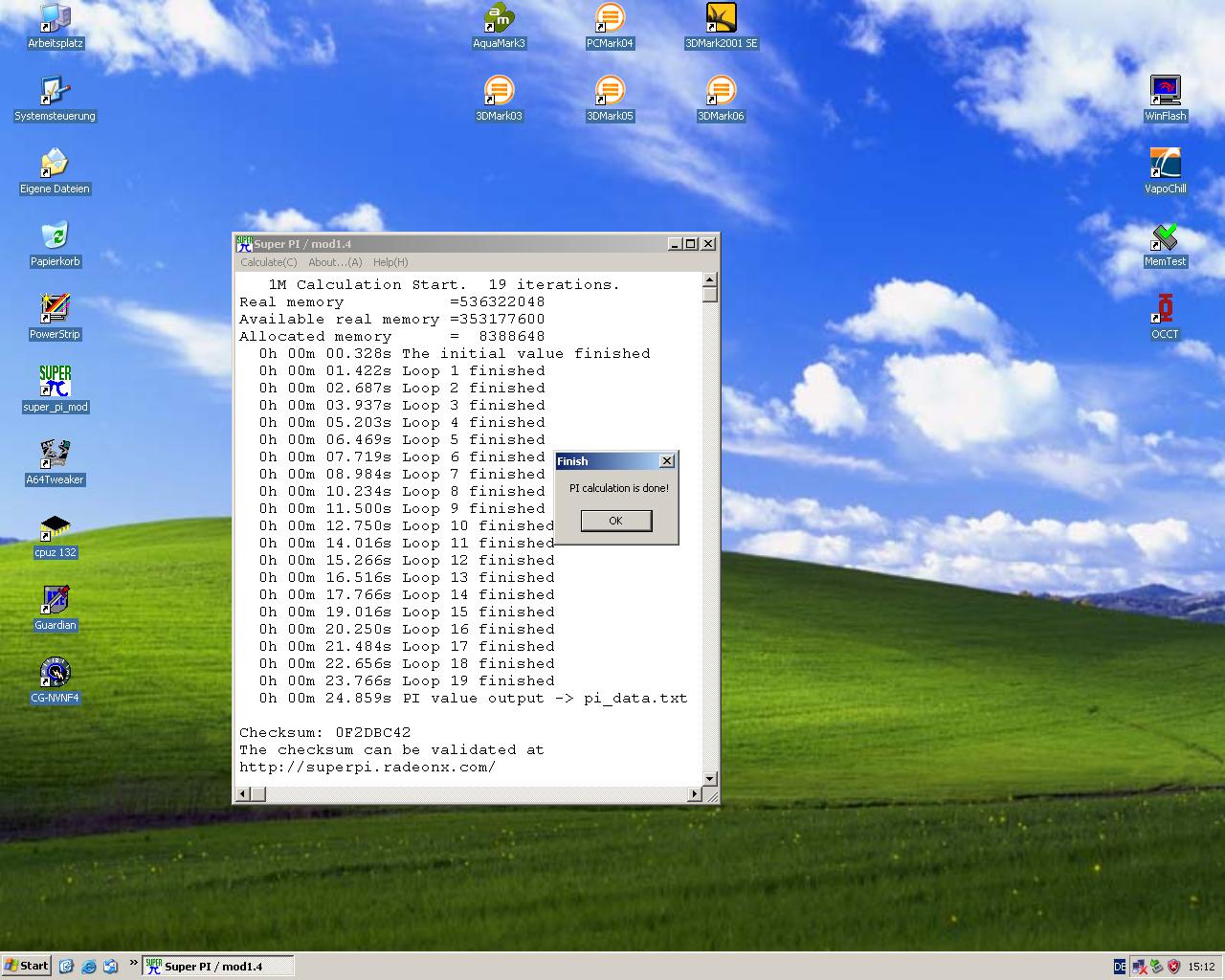Select the VapoChill desktop shortcut

1165,164
